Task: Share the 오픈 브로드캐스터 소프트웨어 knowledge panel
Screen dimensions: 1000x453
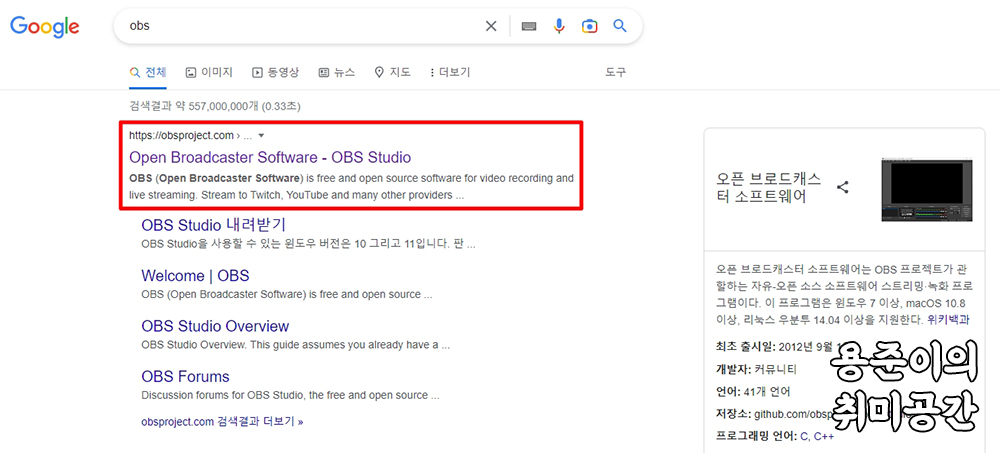Action: click(x=843, y=187)
